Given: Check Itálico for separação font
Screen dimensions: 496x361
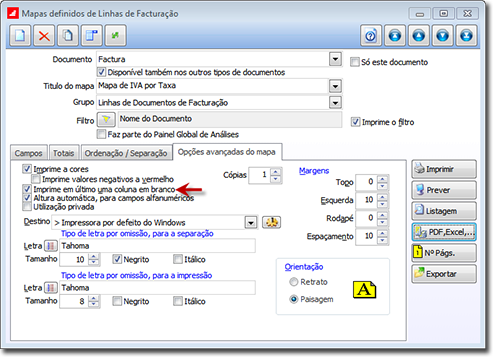Looking at the screenshot, I should point(178,259).
